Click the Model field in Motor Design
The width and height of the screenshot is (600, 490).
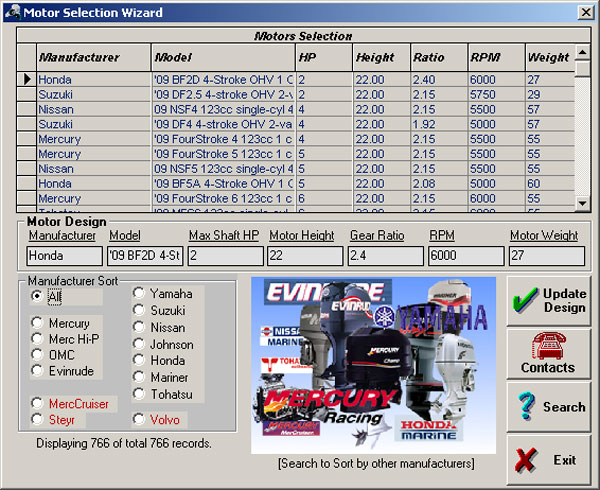click(145, 256)
